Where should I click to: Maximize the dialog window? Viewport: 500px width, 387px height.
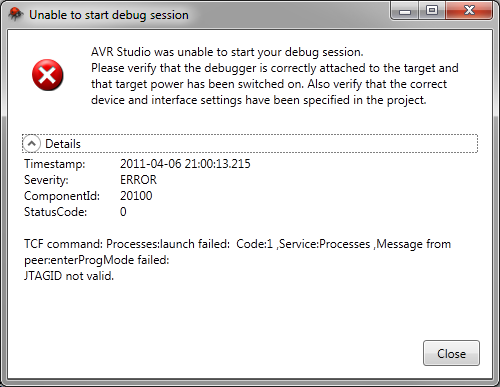tap(432, 11)
